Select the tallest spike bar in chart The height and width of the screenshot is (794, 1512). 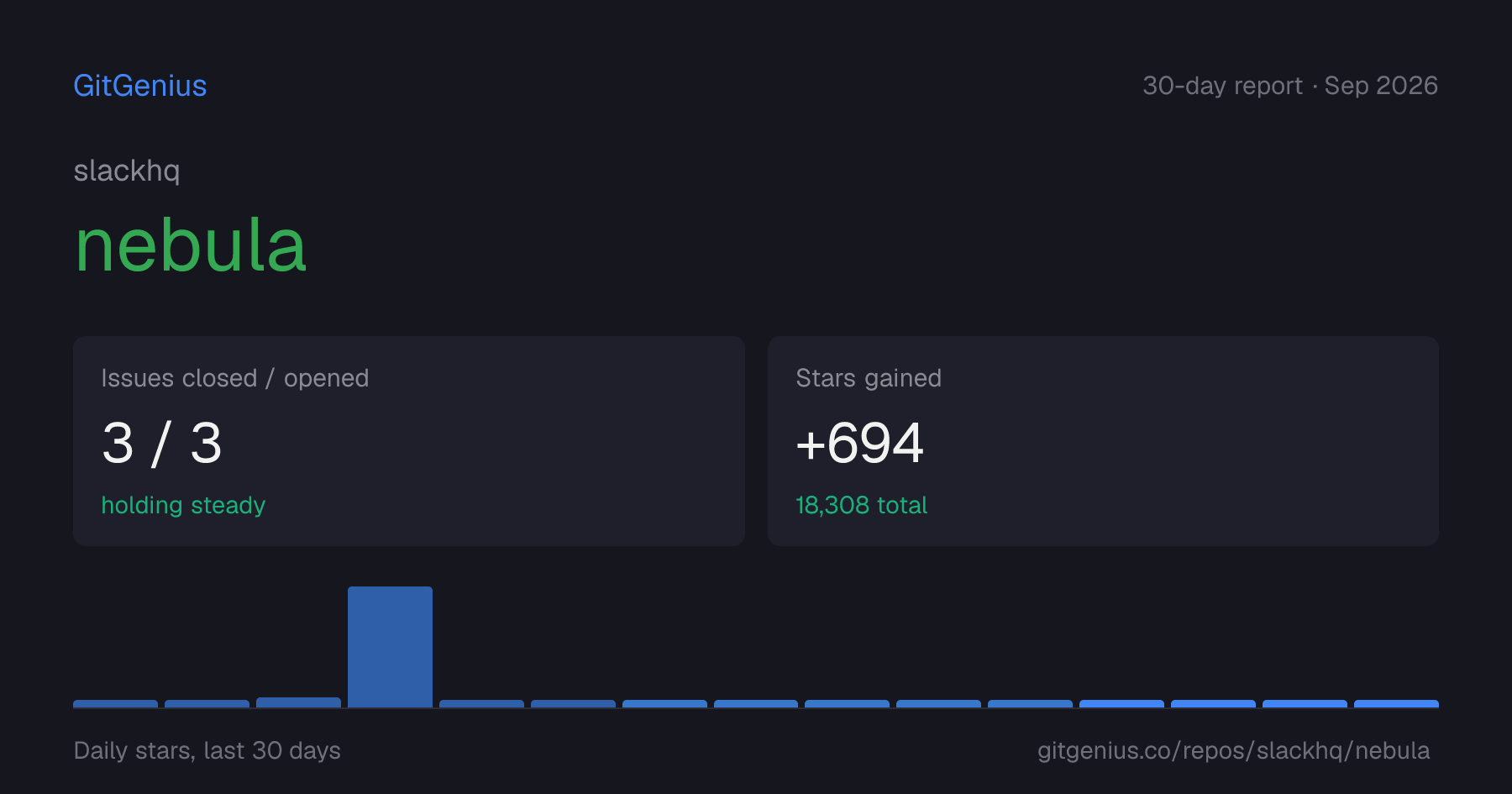click(390, 647)
